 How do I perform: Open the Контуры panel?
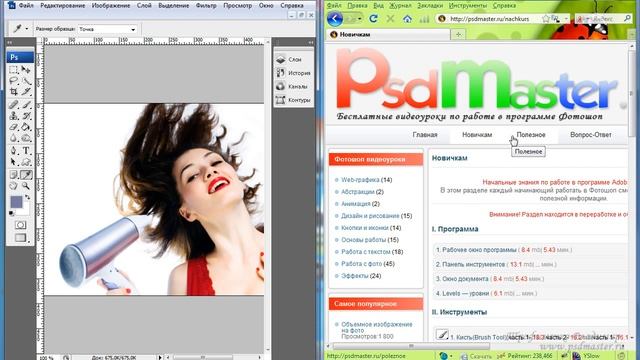(x=294, y=100)
